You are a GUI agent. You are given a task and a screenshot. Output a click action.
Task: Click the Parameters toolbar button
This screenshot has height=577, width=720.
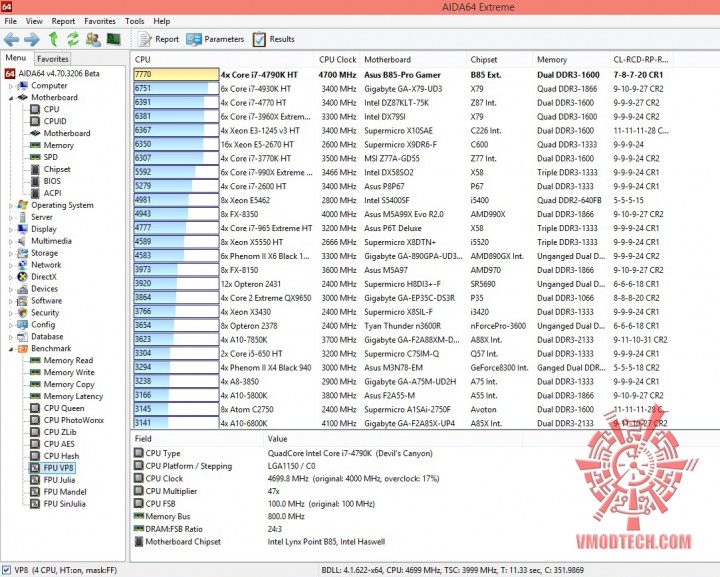215,39
